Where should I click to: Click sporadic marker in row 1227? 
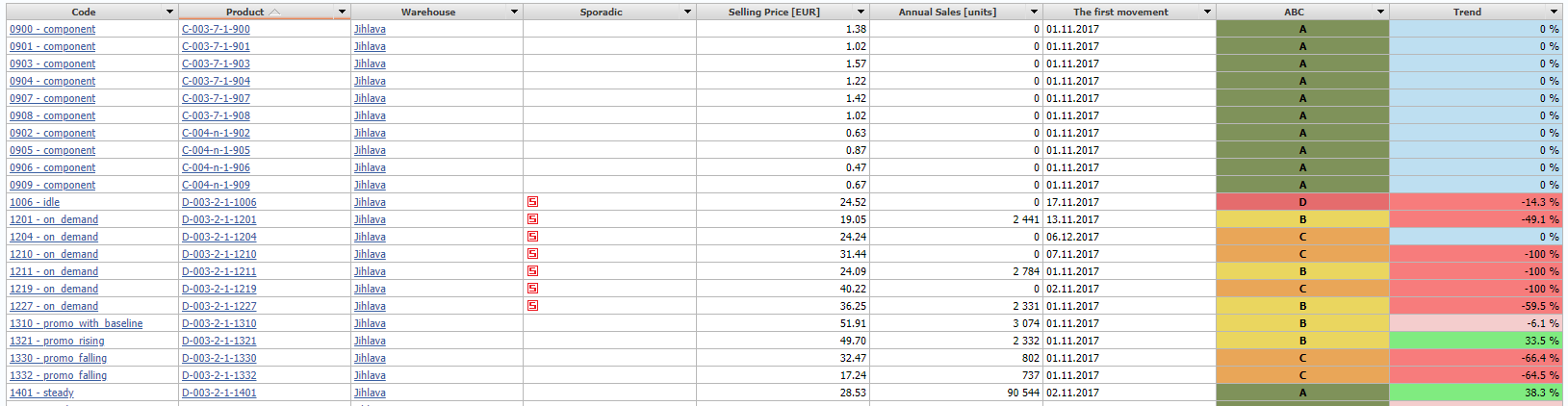[x=532, y=306]
